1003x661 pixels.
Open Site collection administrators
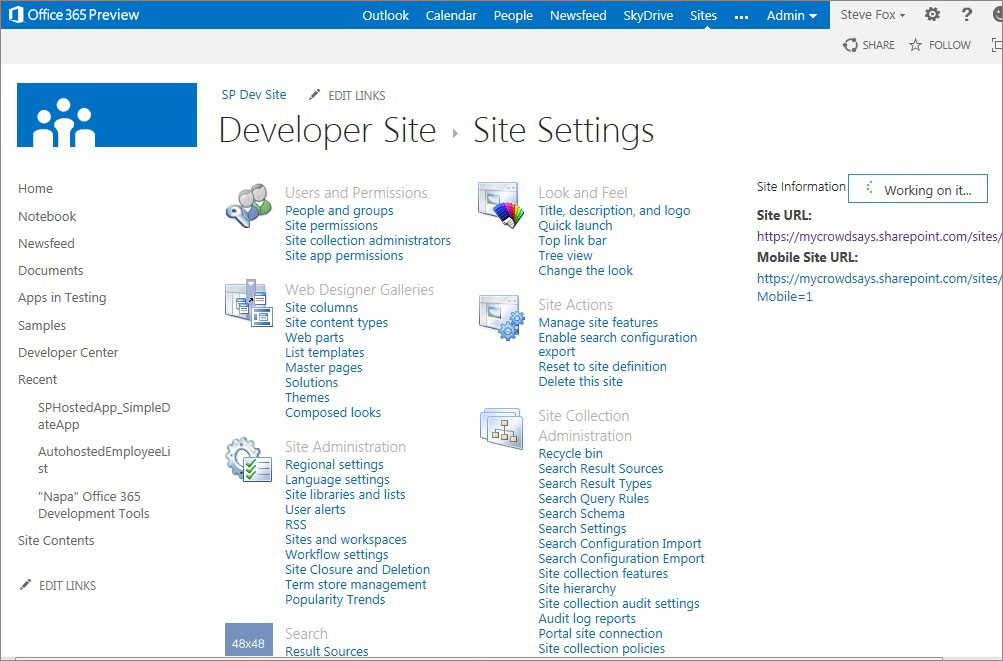[x=368, y=241]
